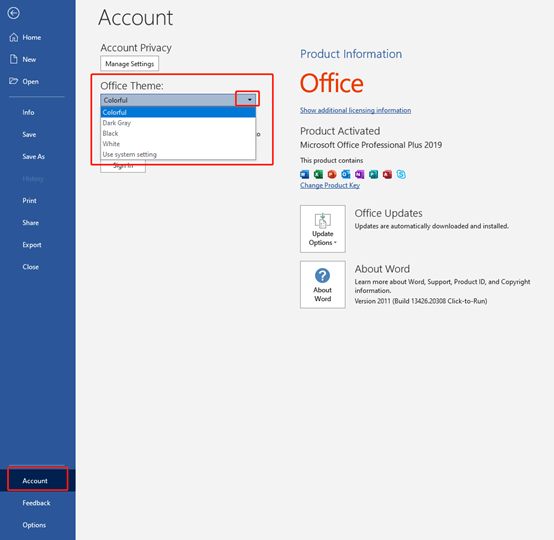Select Dark Gray theme option
The image size is (554, 540).
coord(178,123)
